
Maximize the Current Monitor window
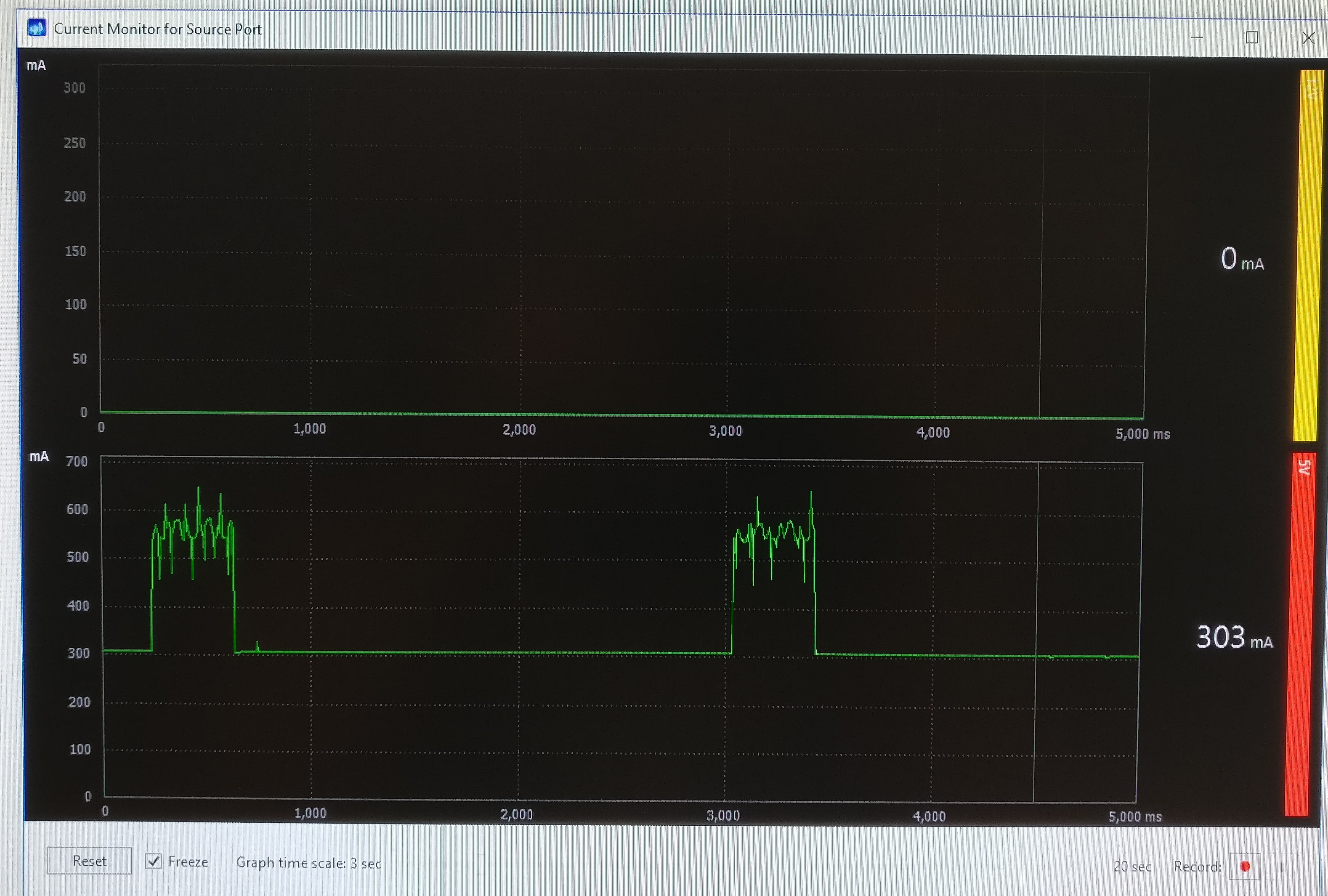(x=1252, y=38)
